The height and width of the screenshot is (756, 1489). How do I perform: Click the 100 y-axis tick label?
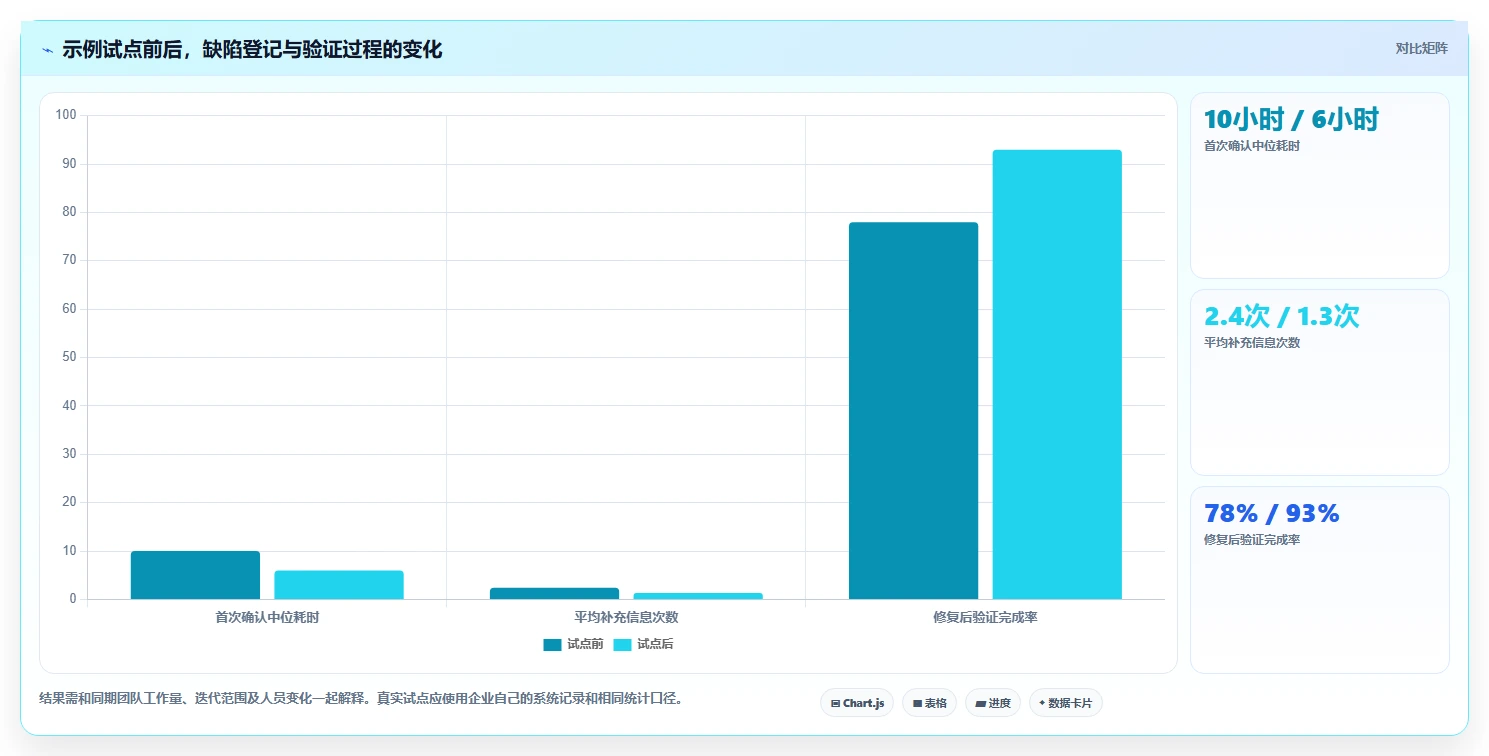click(66, 115)
